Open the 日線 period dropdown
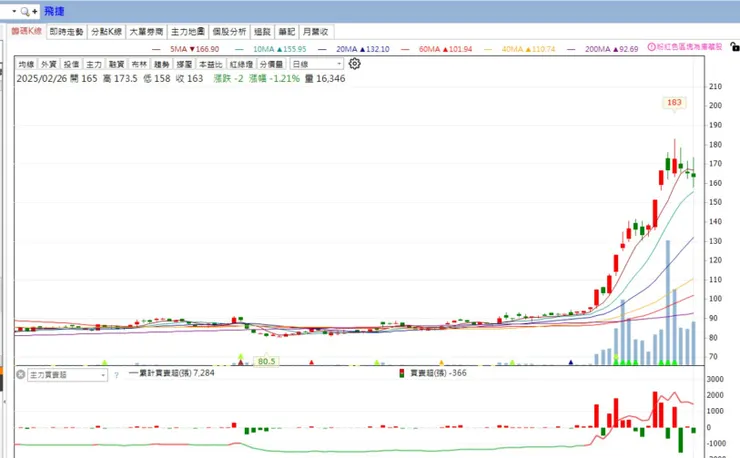This screenshot has height=458, width=740. click(317, 64)
